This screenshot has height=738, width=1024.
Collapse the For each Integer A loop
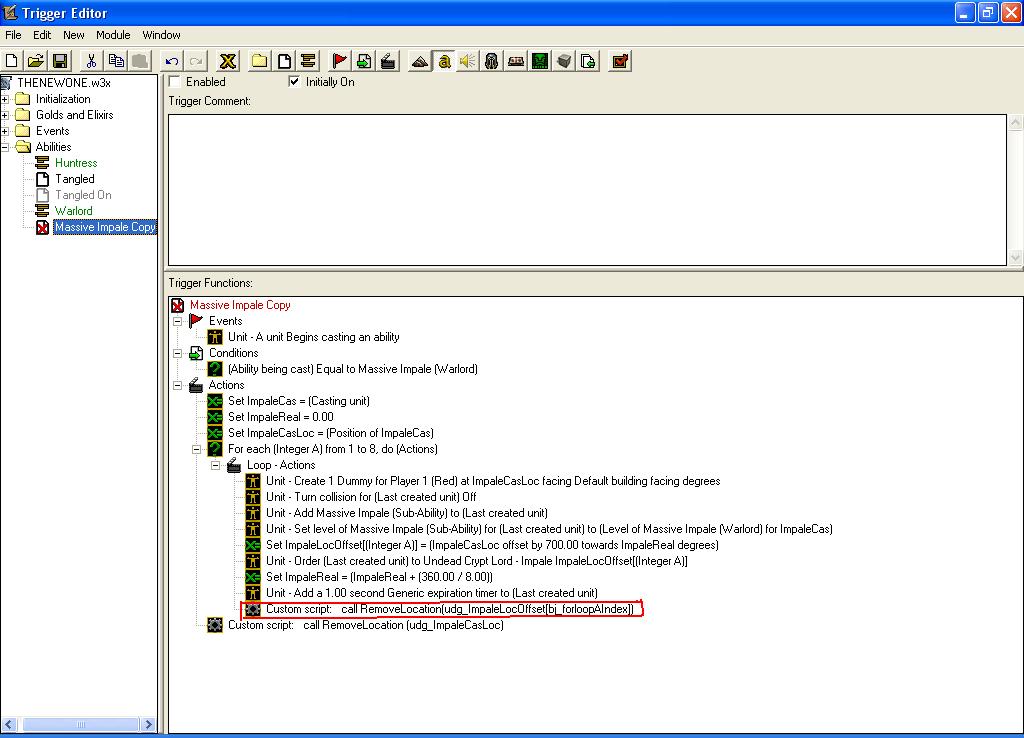coord(196,449)
